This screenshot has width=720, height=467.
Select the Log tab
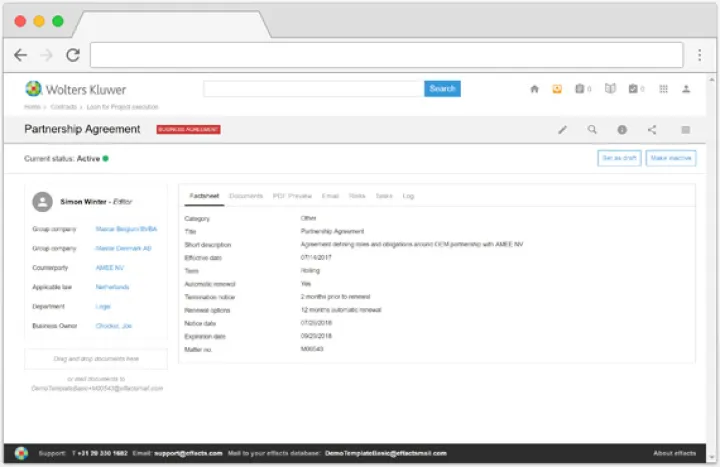click(x=408, y=196)
